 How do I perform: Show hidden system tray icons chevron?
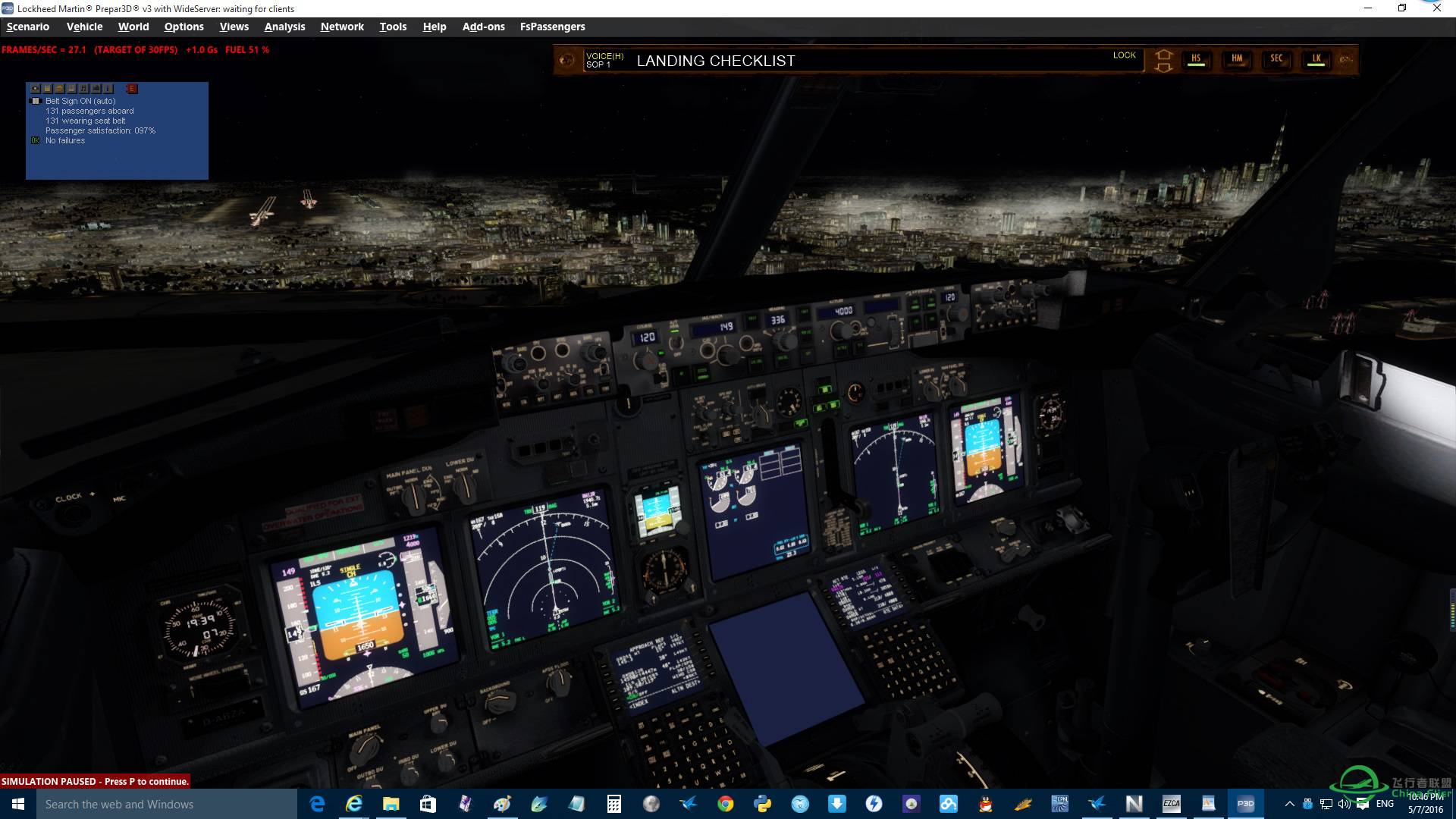1289,804
